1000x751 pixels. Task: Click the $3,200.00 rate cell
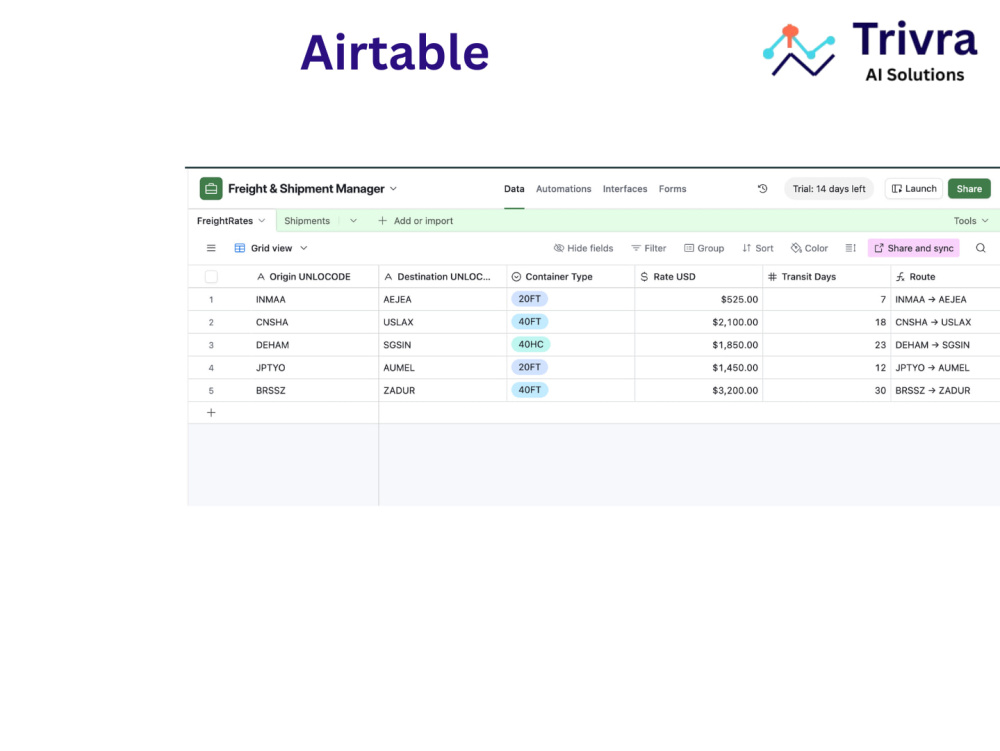pos(699,390)
